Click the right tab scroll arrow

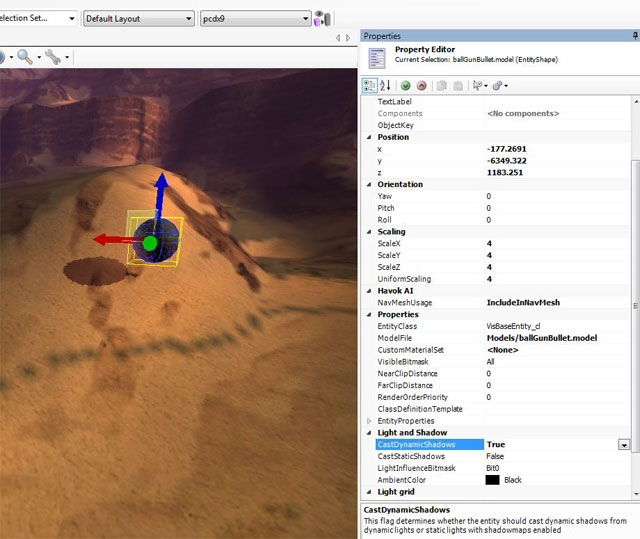pyautogui.click(x=348, y=38)
